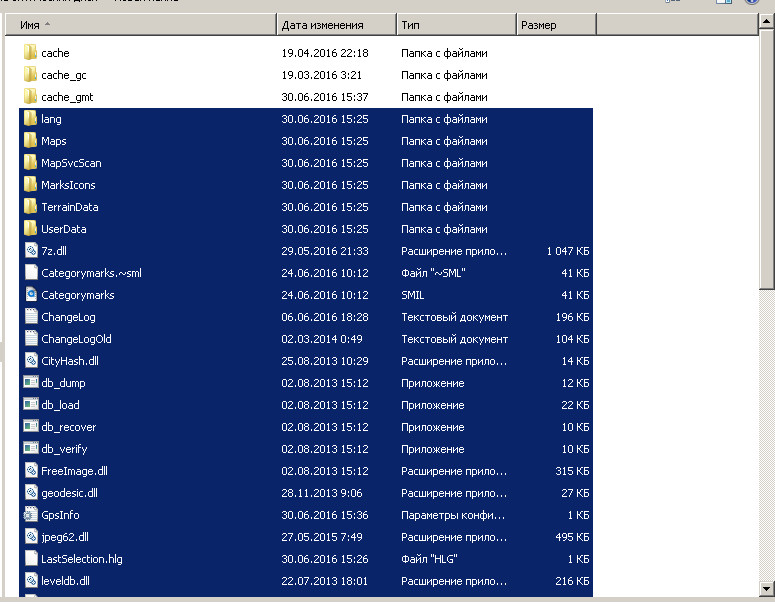The height and width of the screenshot is (611, 775).
Task: Select the 7z.dll file icon
Action: [30, 251]
